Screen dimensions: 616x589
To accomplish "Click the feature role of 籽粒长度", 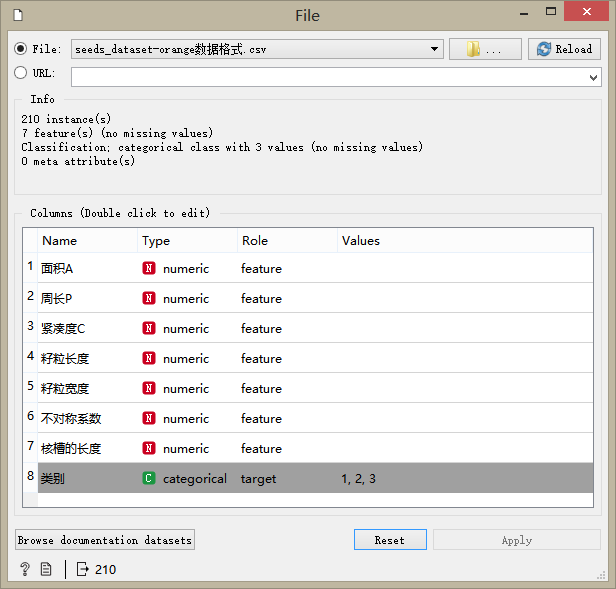I will [x=261, y=359].
